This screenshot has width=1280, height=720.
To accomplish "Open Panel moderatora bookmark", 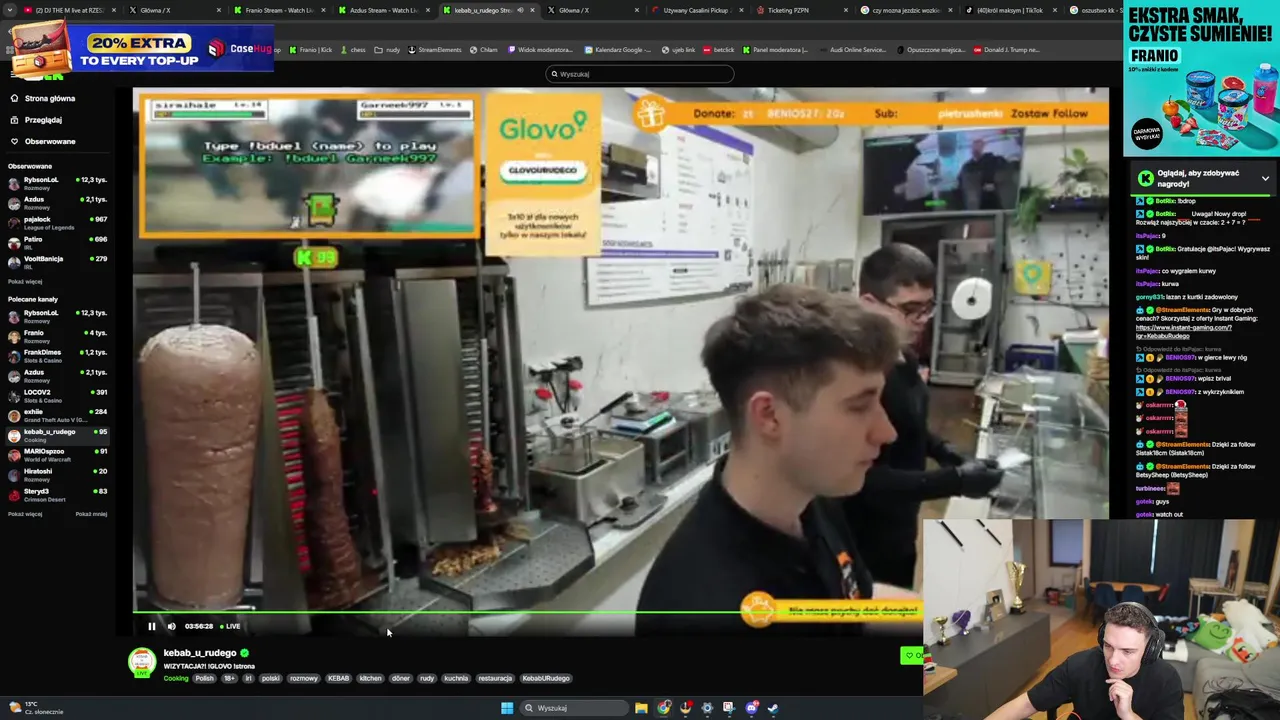I will pos(775,50).
